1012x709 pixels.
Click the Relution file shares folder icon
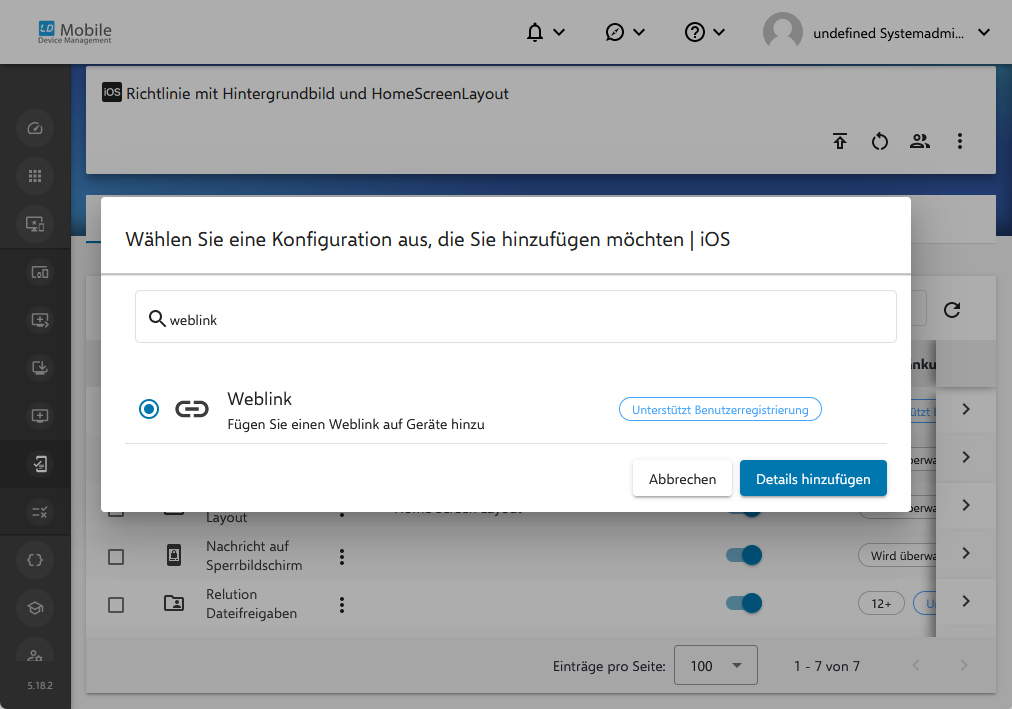click(174, 603)
